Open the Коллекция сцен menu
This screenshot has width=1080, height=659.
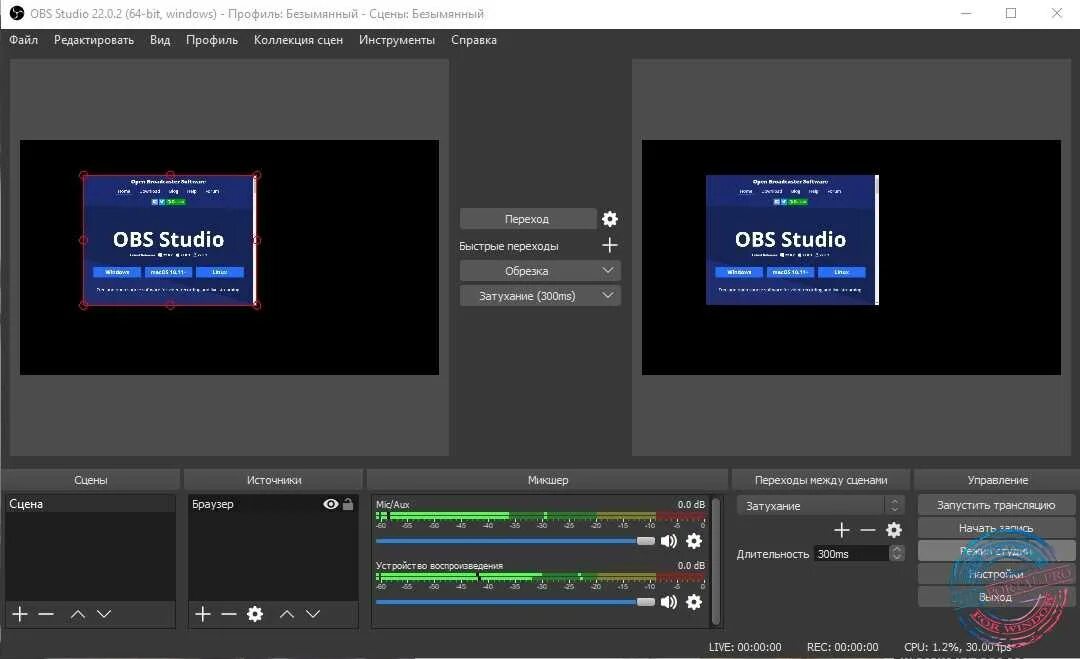(298, 40)
